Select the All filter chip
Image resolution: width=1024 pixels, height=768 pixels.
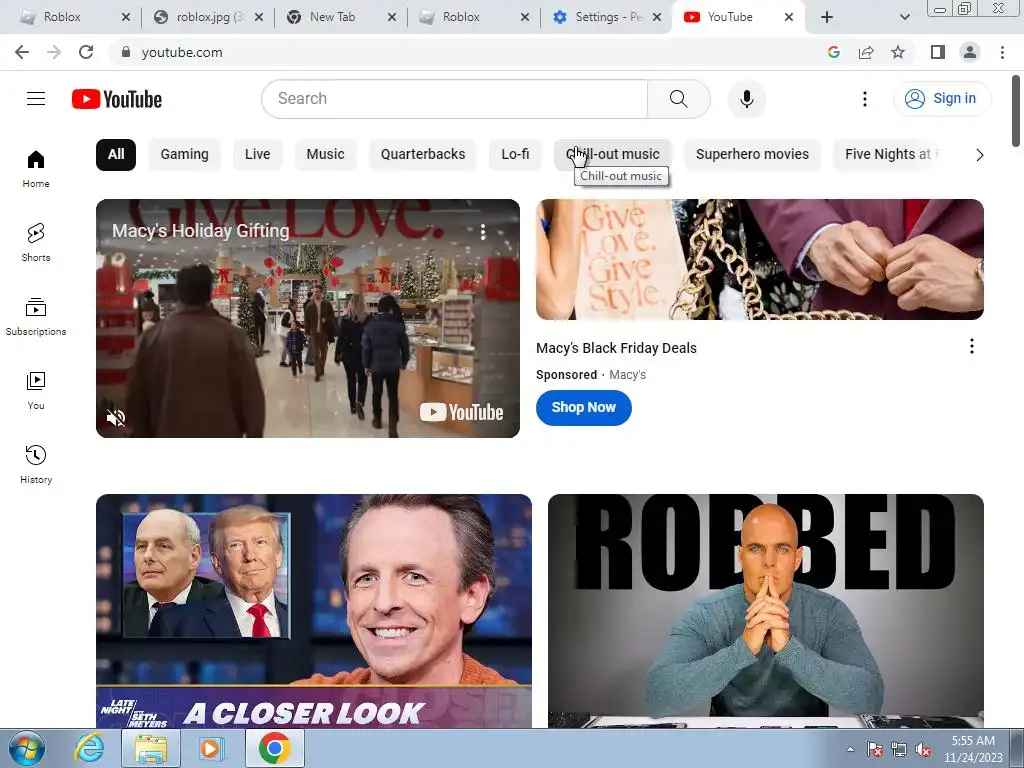point(116,155)
